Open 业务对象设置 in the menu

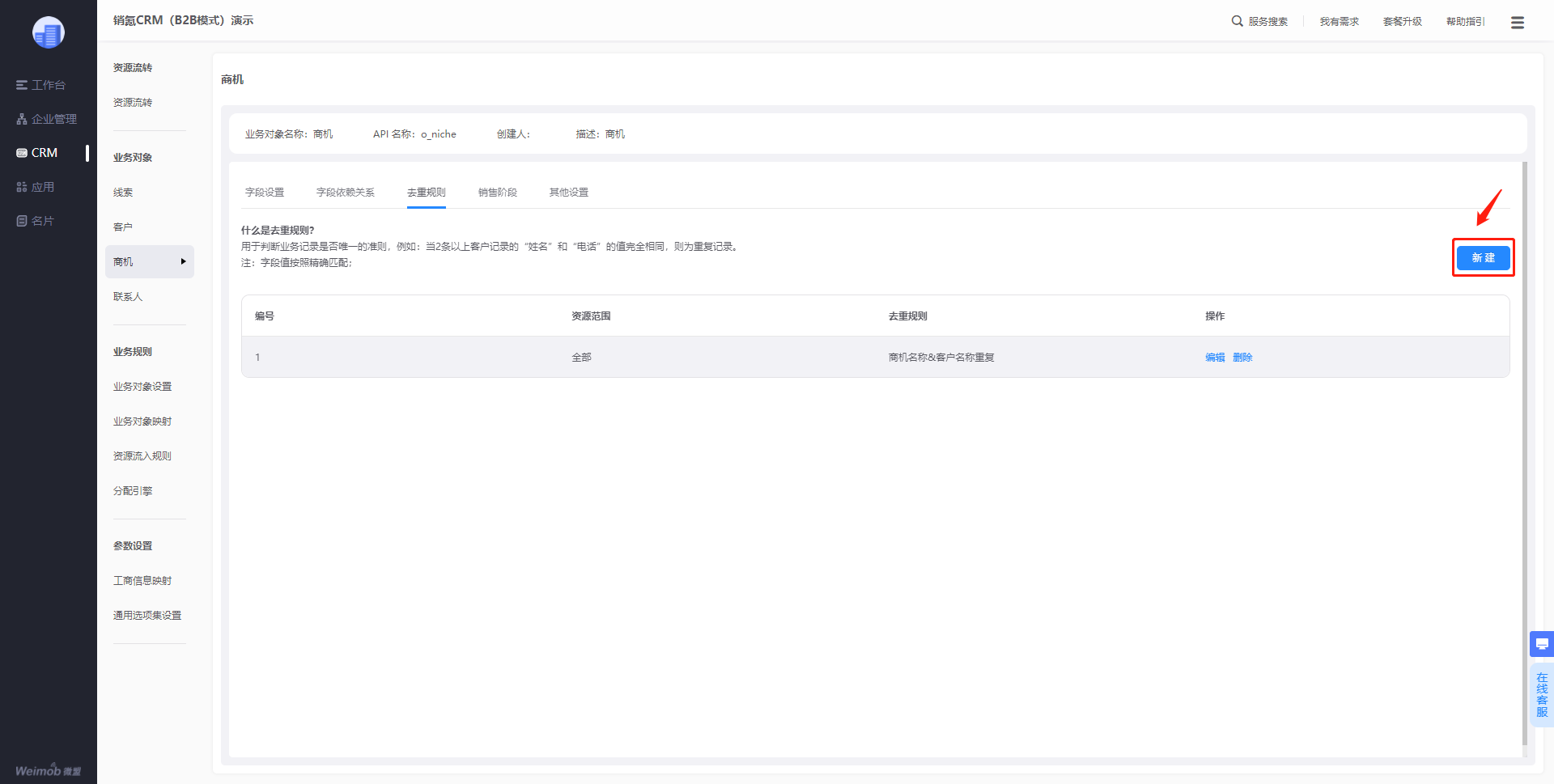click(x=142, y=387)
